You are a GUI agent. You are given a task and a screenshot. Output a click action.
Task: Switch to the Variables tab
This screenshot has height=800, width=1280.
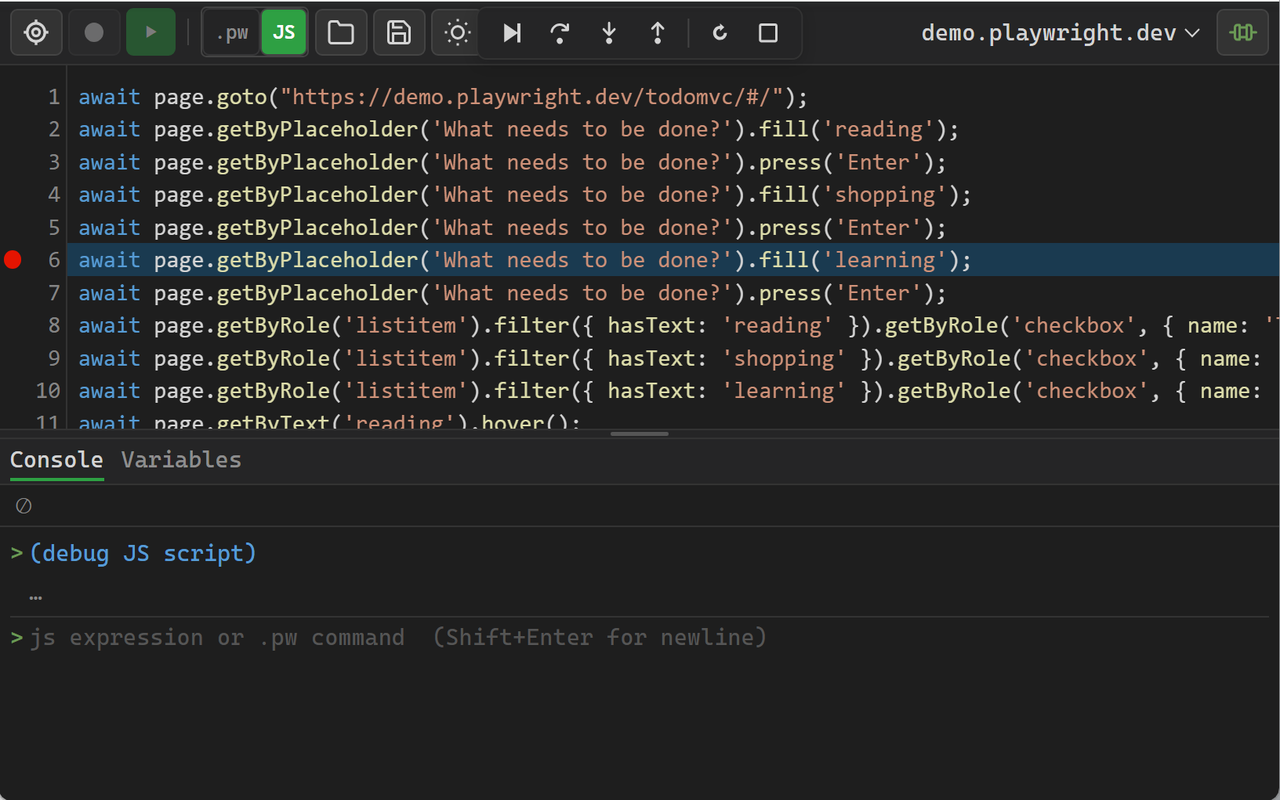point(181,460)
